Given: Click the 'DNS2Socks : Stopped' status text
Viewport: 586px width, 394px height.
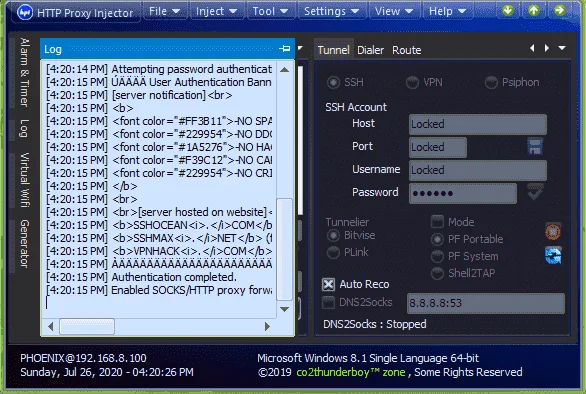Looking at the screenshot, I should (375, 324).
